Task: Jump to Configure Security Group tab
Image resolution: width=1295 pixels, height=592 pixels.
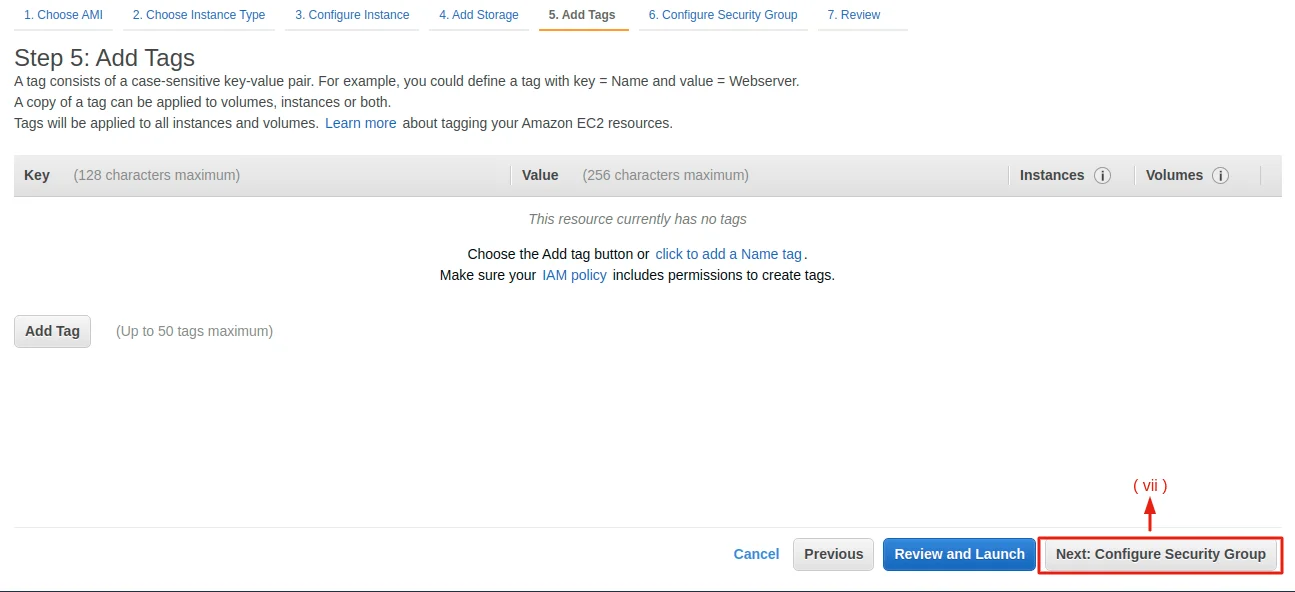Action: (x=723, y=15)
